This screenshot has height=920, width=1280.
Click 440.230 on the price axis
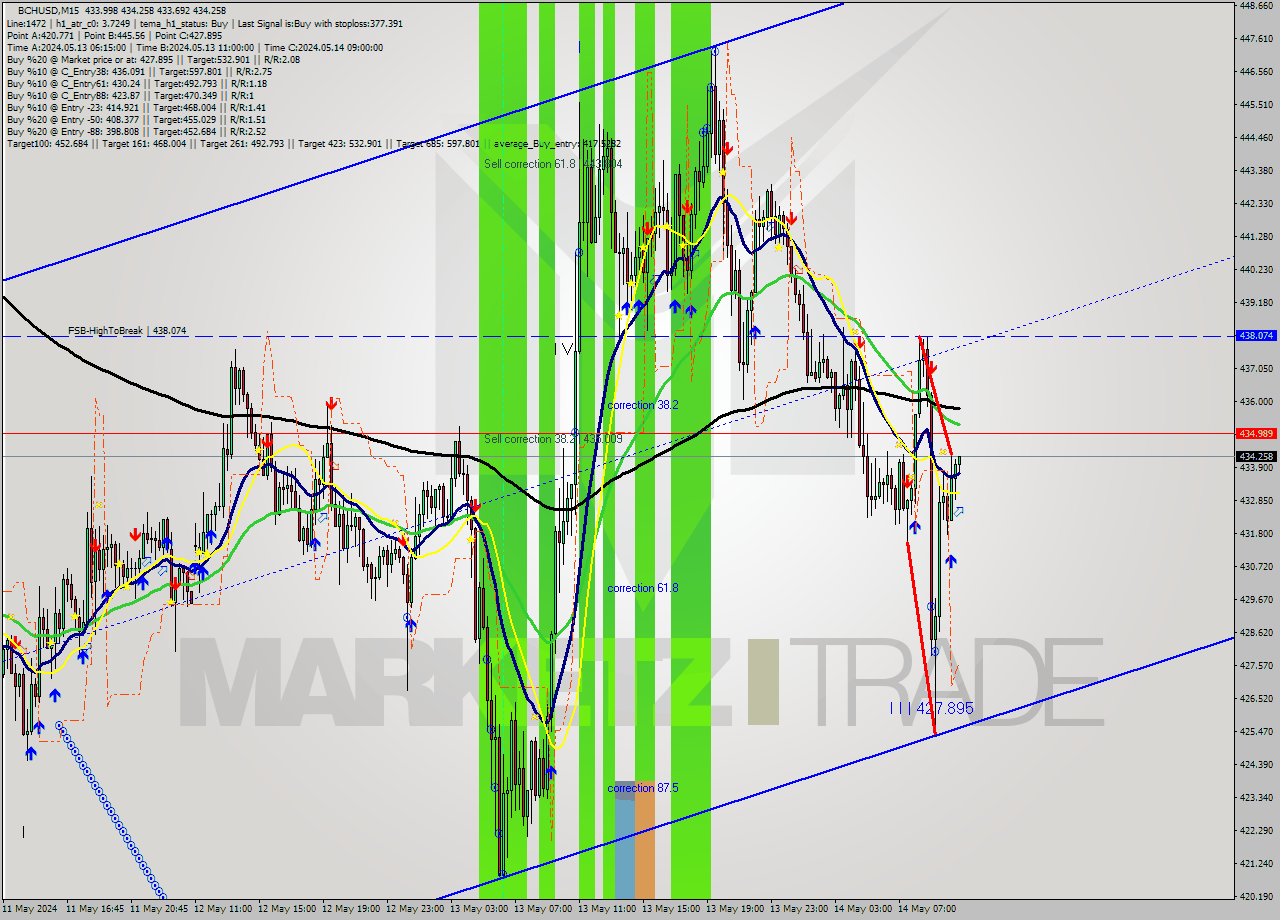pos(1255,269)
